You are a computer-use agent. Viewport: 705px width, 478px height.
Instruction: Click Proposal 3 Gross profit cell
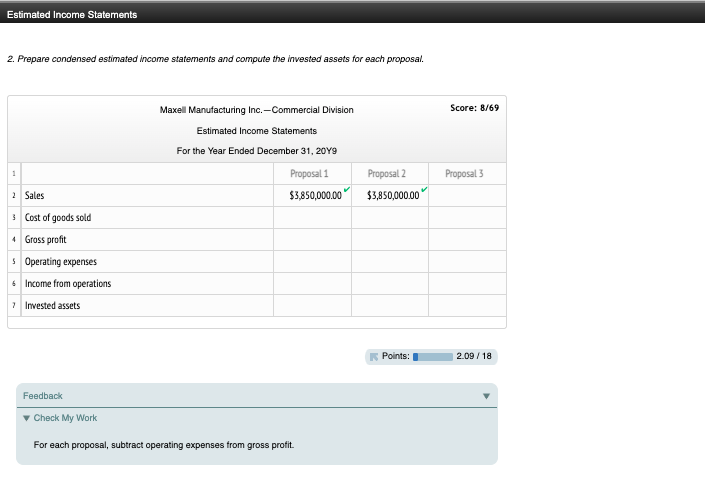[x=467, y=240]
